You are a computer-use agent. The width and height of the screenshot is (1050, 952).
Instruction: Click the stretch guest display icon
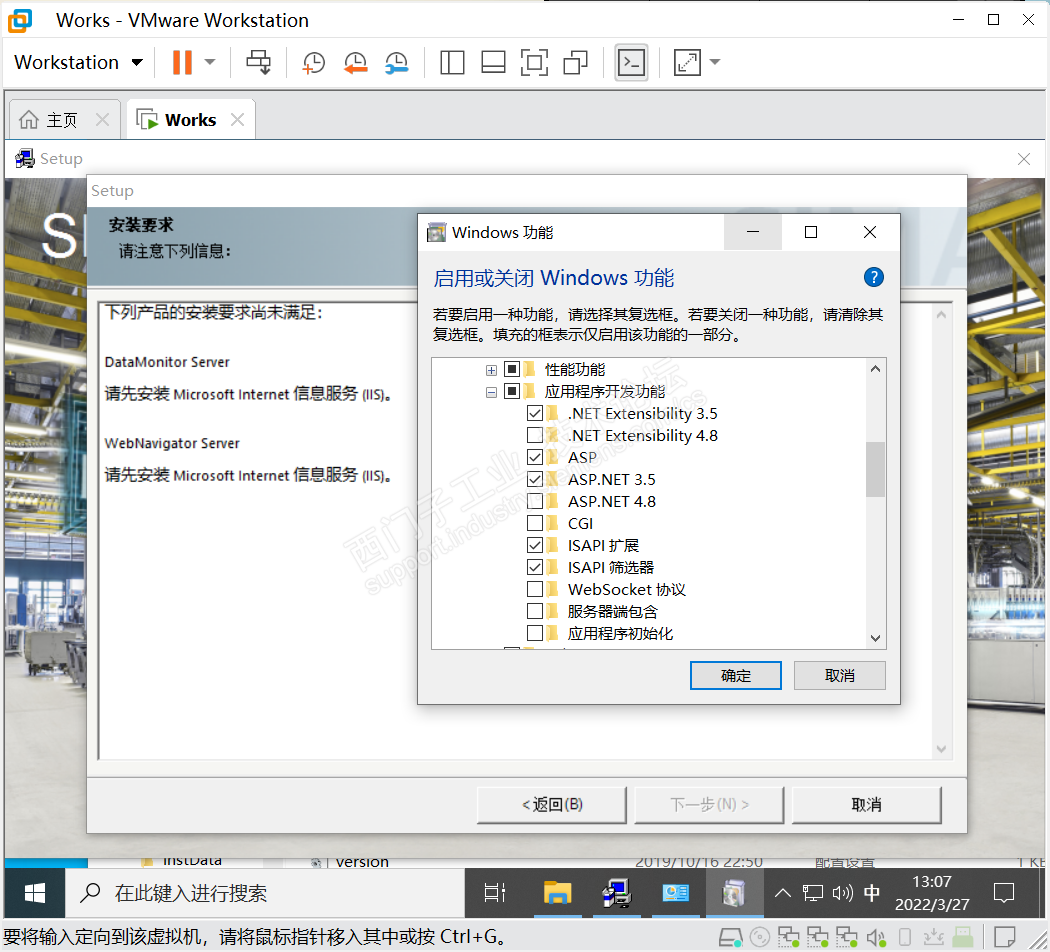[x=687, y=63]
